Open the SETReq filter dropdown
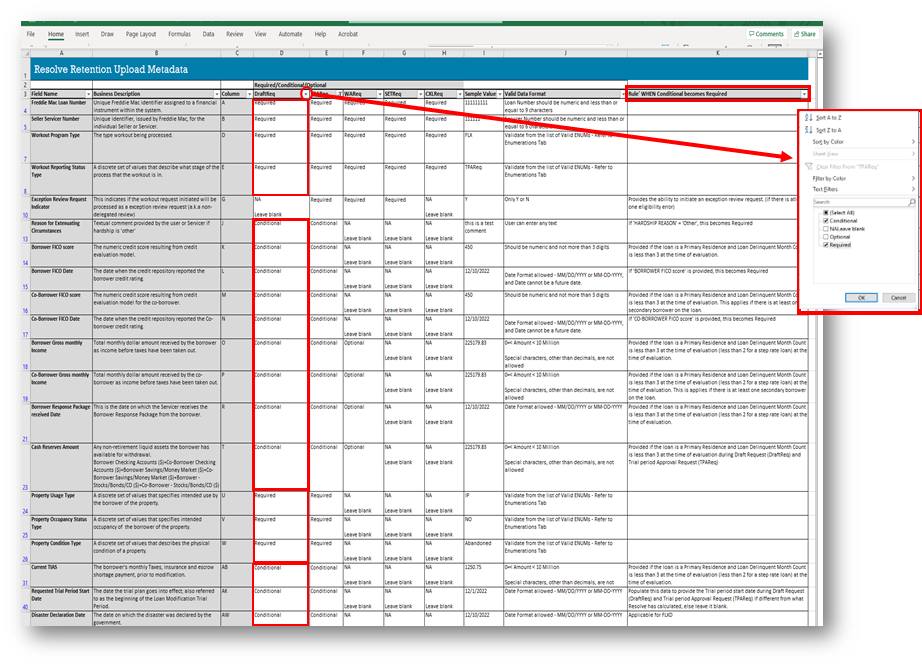The width and height of the screenshot is (922, 668). [x=420, y=94]
